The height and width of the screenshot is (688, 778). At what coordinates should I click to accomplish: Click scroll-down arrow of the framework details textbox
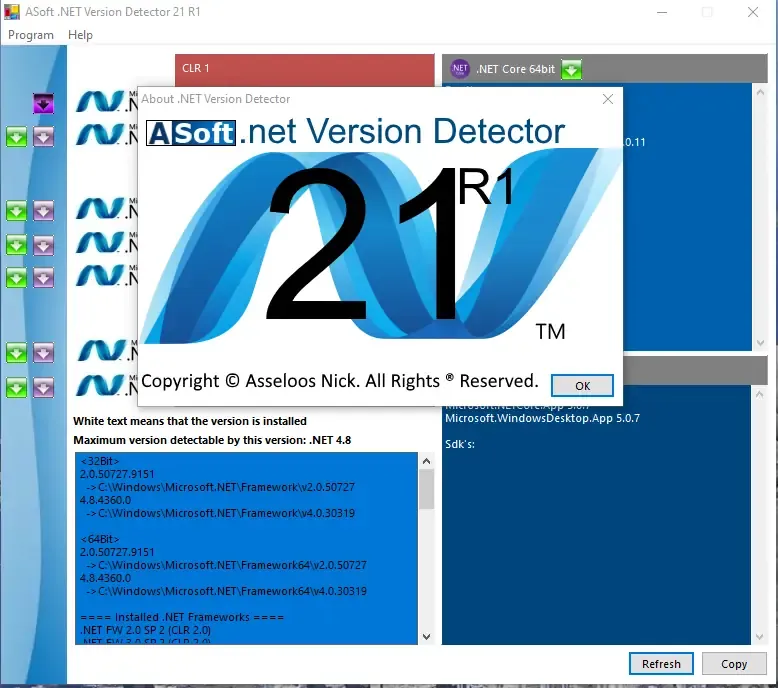tap(426, 636)
